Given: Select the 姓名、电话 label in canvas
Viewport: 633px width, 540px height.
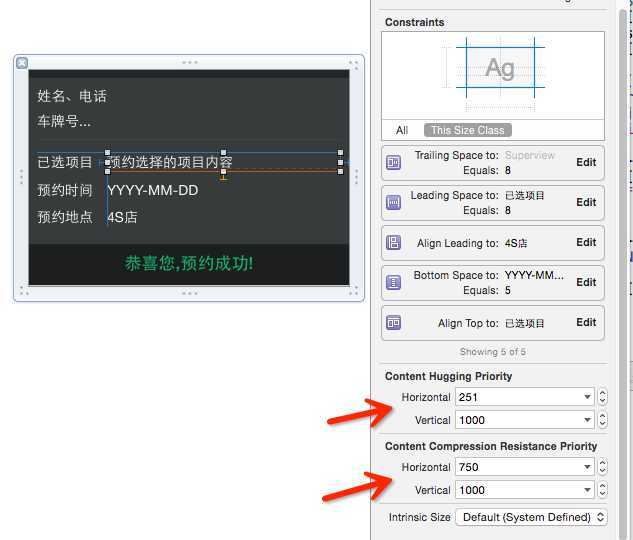Looking at the screenshot, I should pyautogui.click(x=72, y=96).
